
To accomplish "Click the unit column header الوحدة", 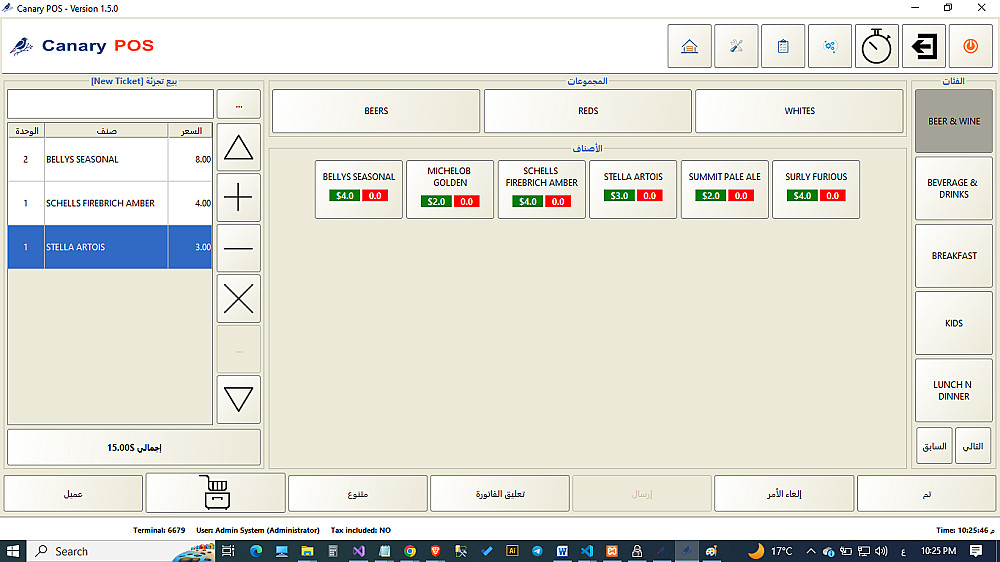I will [26, 131].
